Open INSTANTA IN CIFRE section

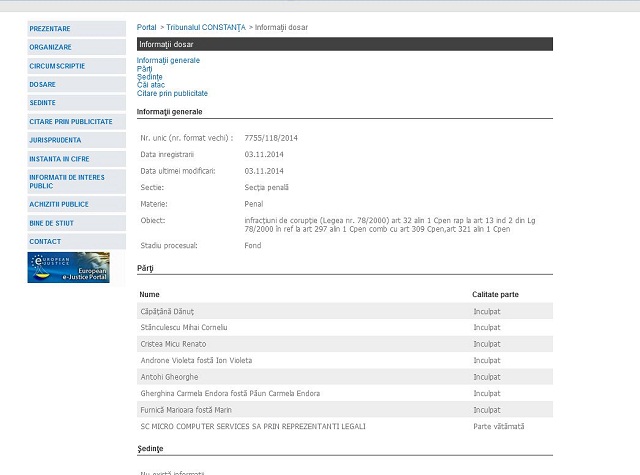(62, 158)
